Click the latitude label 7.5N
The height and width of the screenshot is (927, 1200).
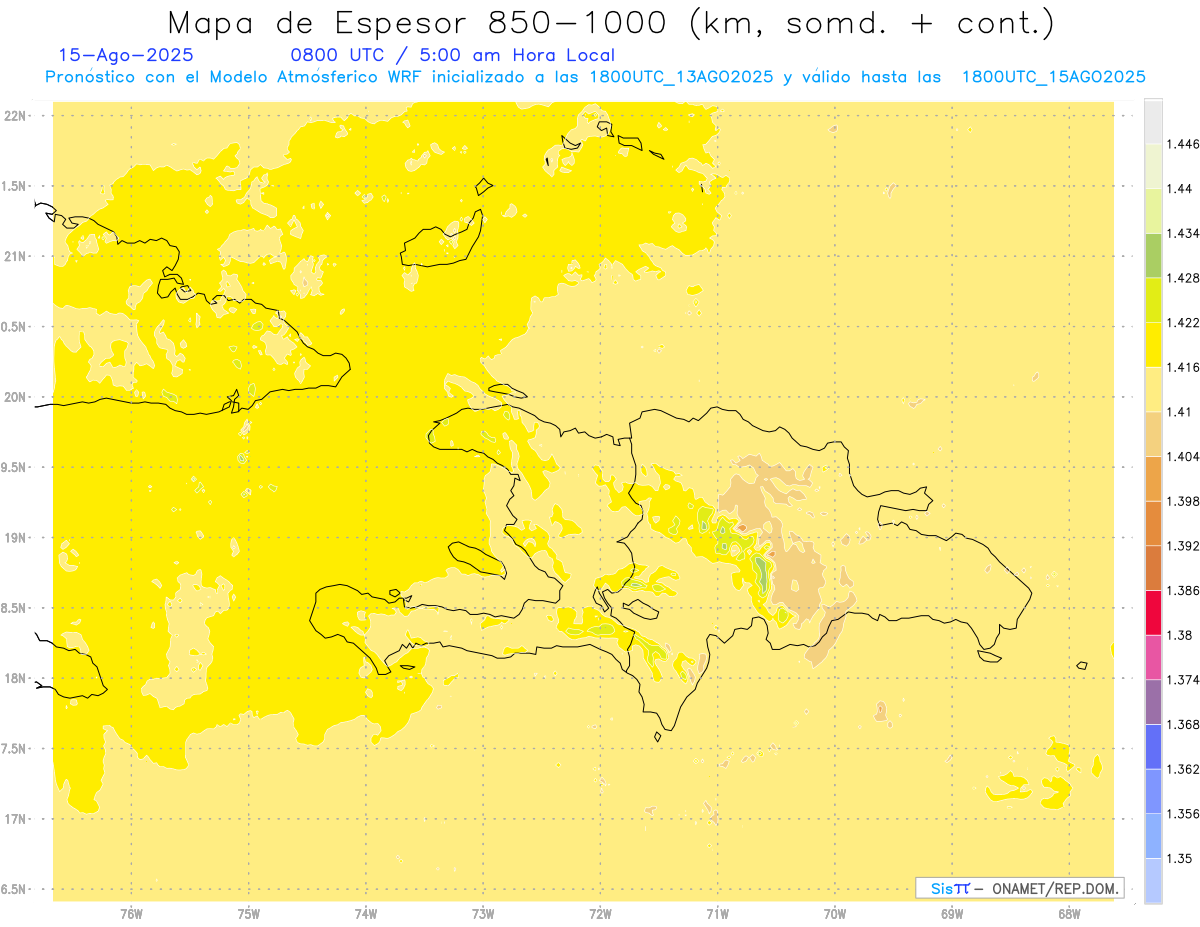pyautogui.click(x=15, y=750)
